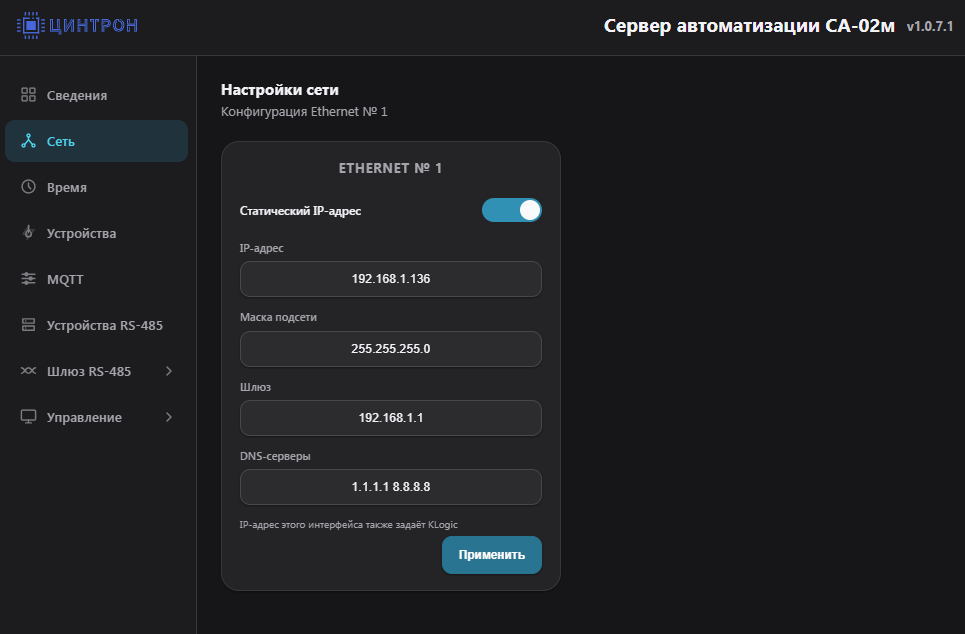Screen dimensions: 965x634
Task: Click the Время clock icon
Action: coord(28,187)
